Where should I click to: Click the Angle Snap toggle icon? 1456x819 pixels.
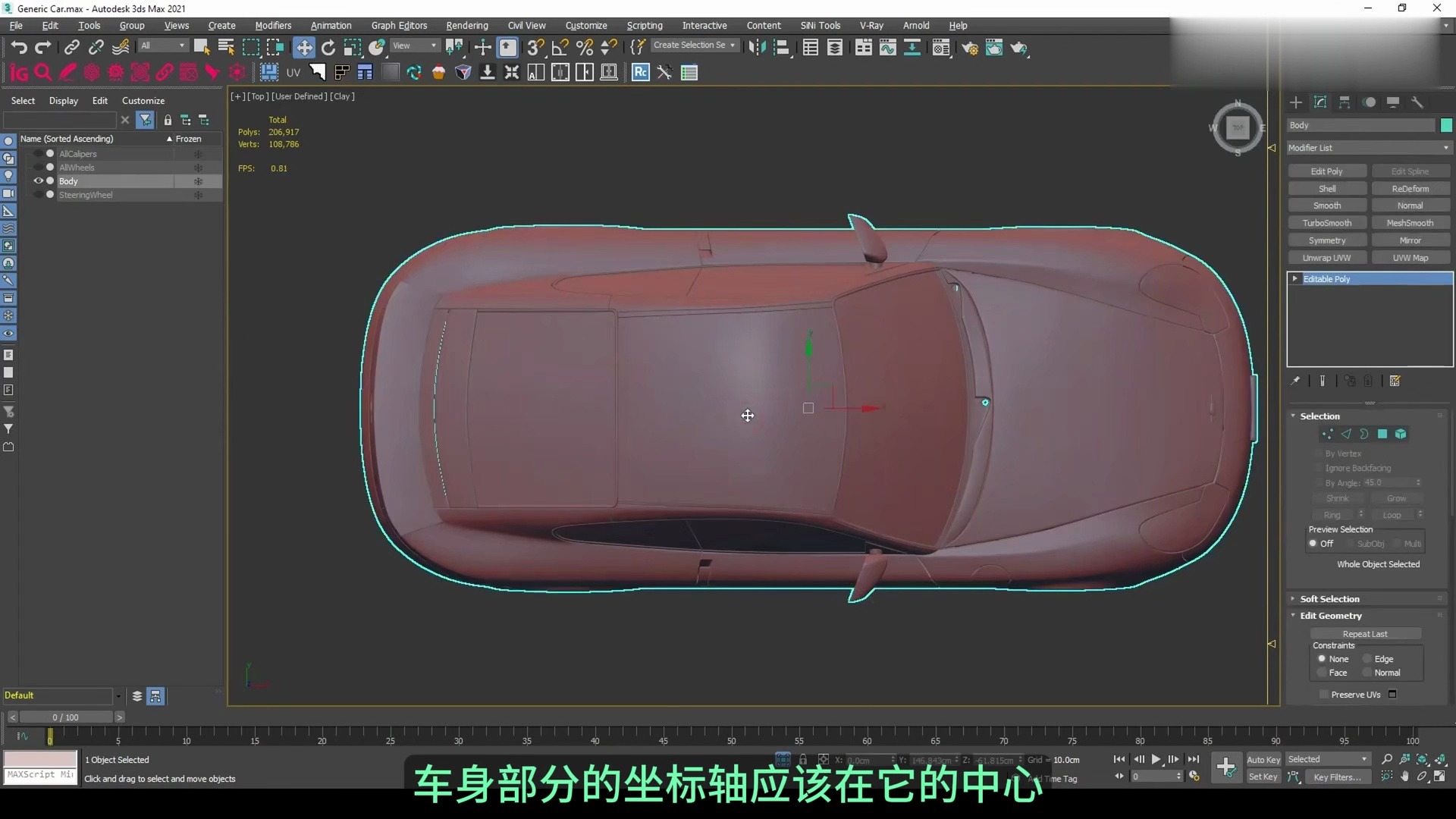pos(560,48)
